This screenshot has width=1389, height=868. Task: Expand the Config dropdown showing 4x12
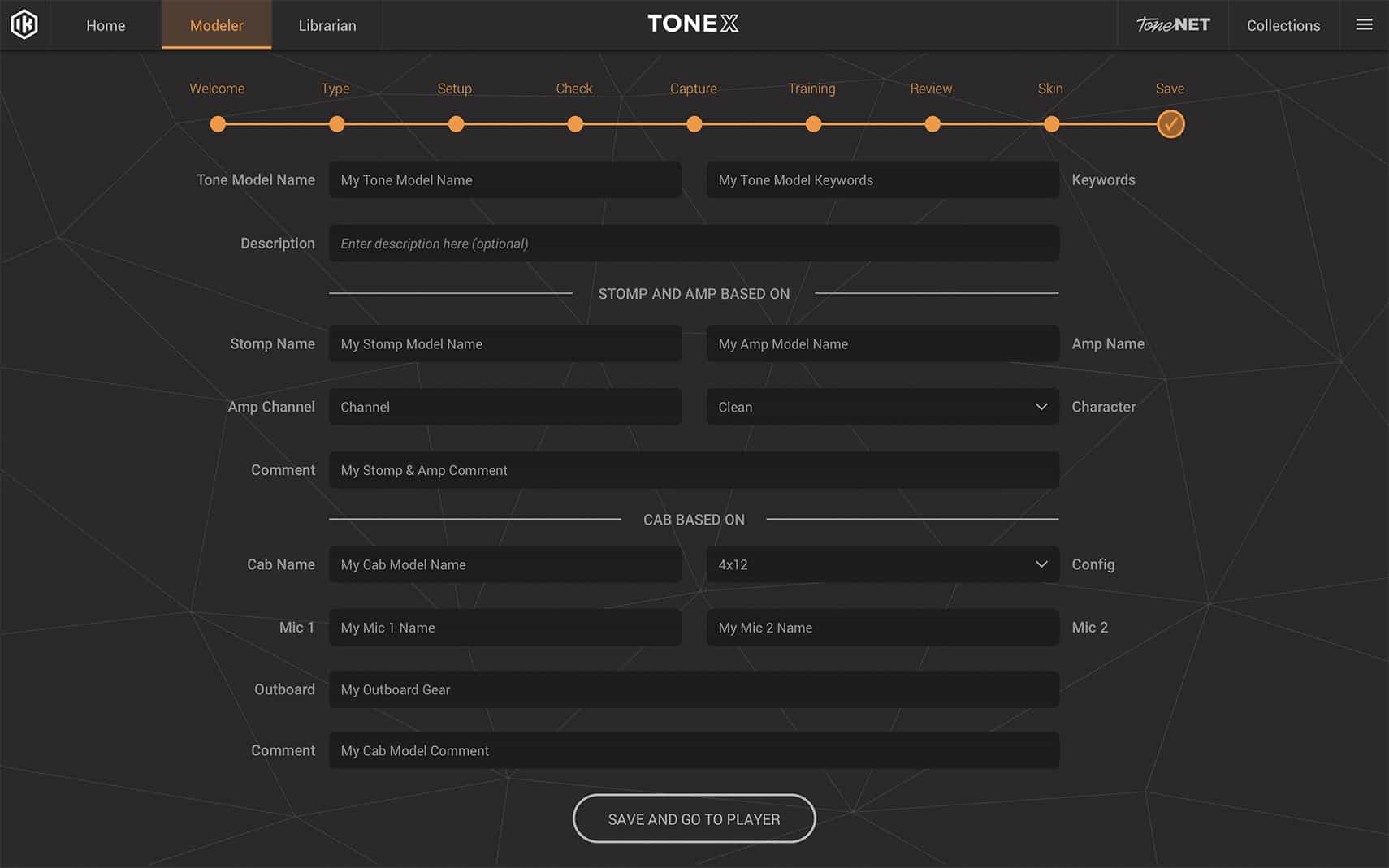pyautogui.click(x=882, y=564)
